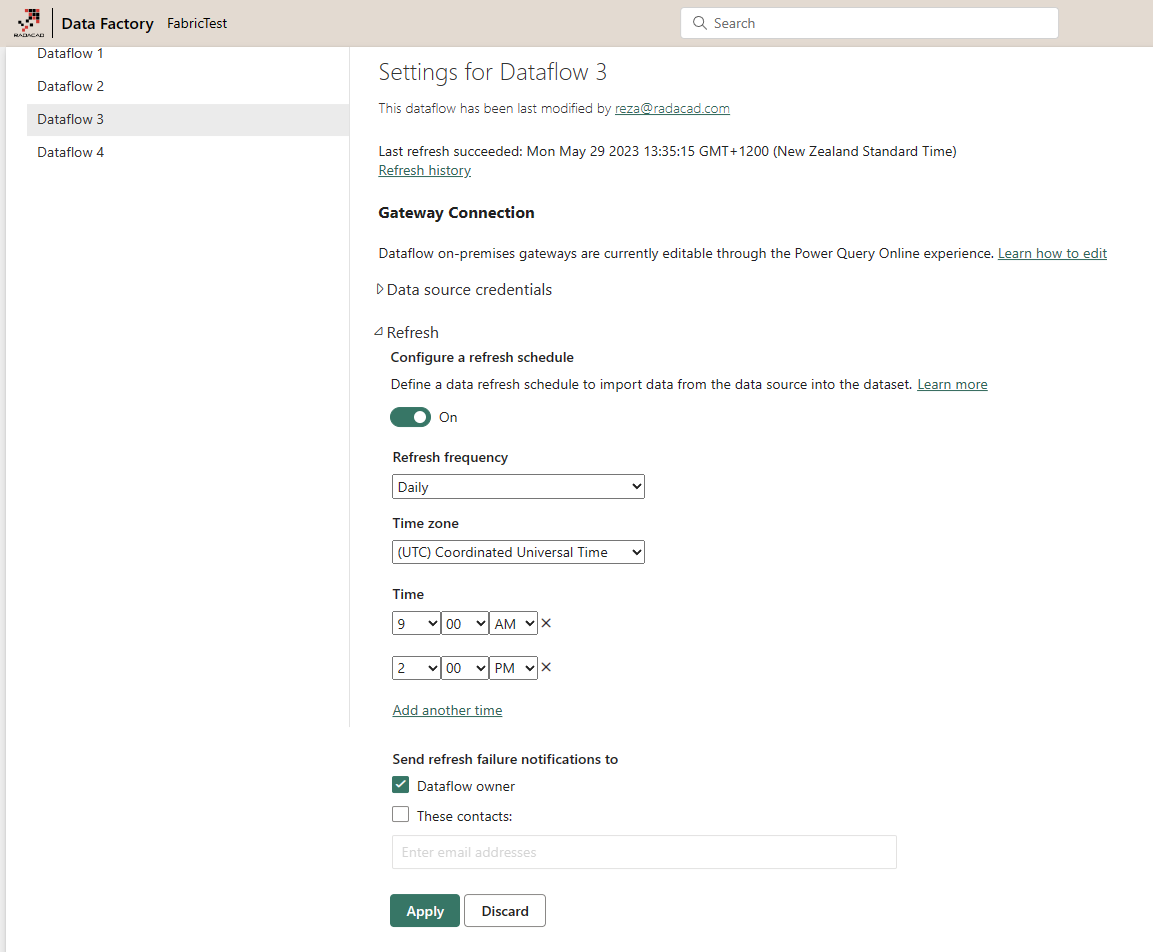Open the Refresh history link
The width and height of the screenshot is (1153, 952).
coord(425,170)
